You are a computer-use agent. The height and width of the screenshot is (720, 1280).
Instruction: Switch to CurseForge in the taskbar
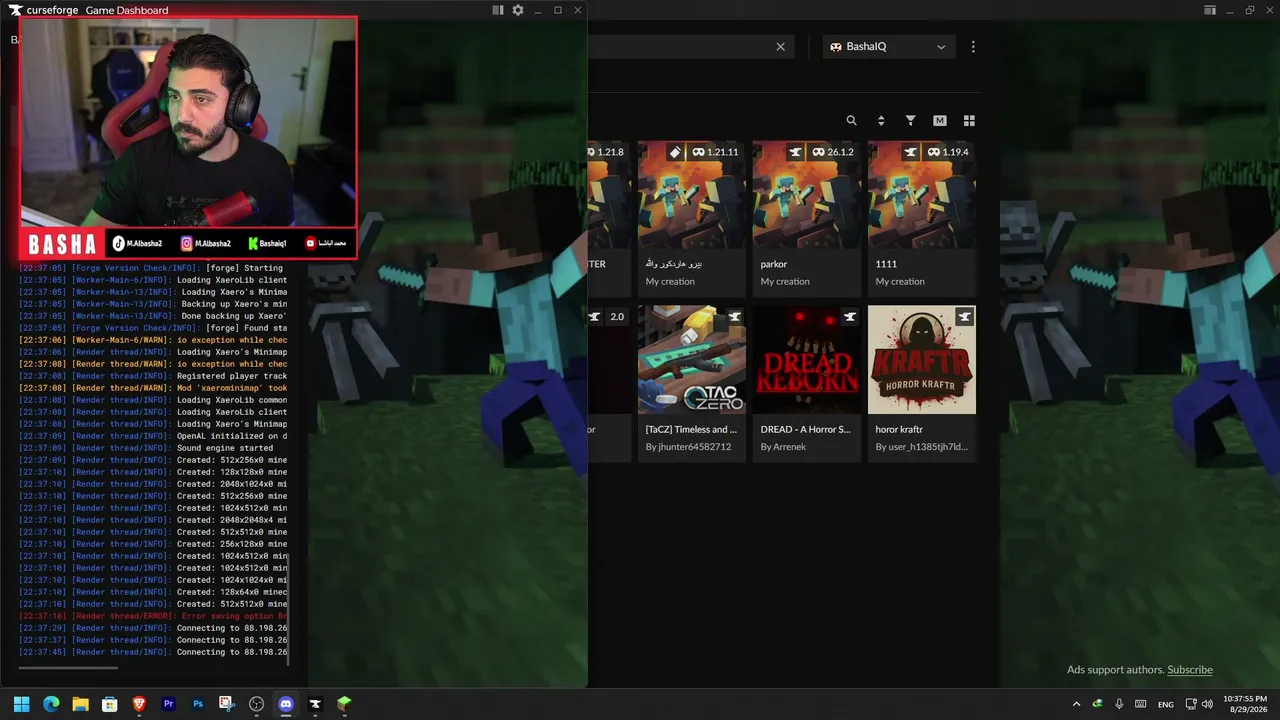coord(315,704)
